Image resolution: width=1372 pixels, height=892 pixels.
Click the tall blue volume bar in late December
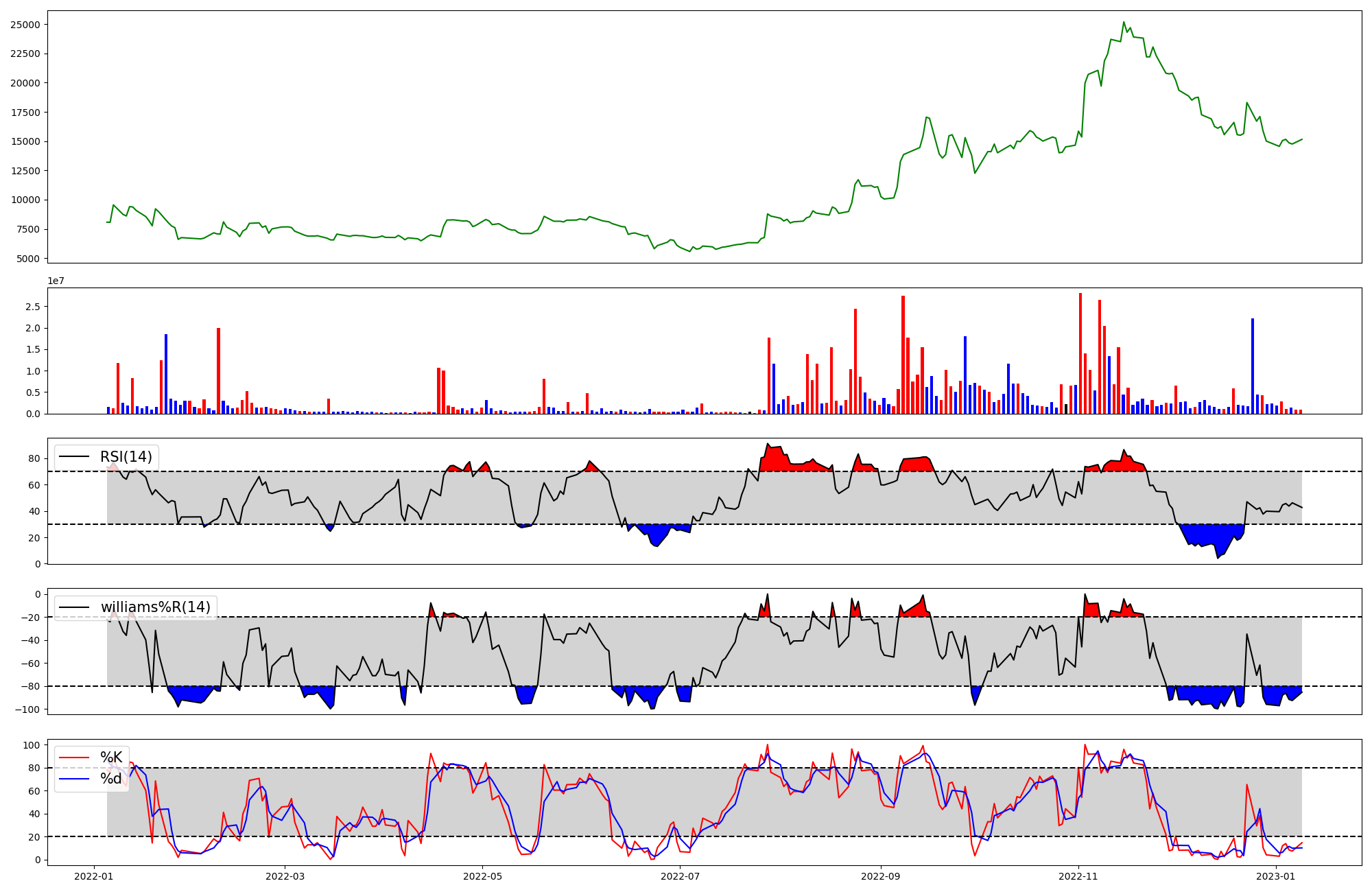coord(1253,366)
